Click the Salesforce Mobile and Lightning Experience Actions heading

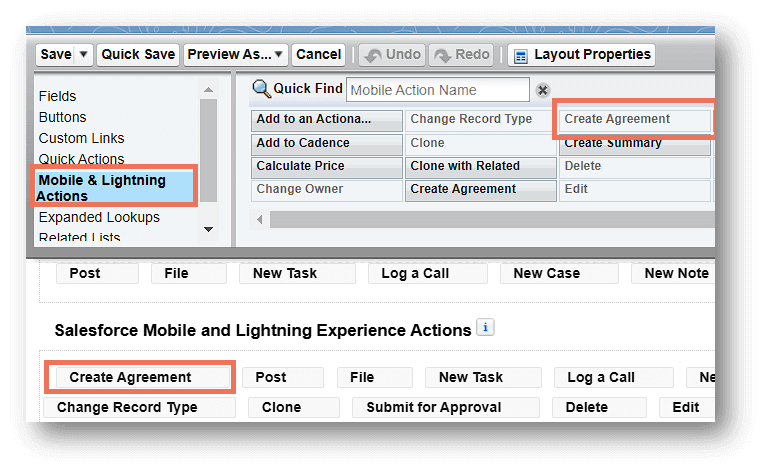pyautogui.click(x=263, y=330)
